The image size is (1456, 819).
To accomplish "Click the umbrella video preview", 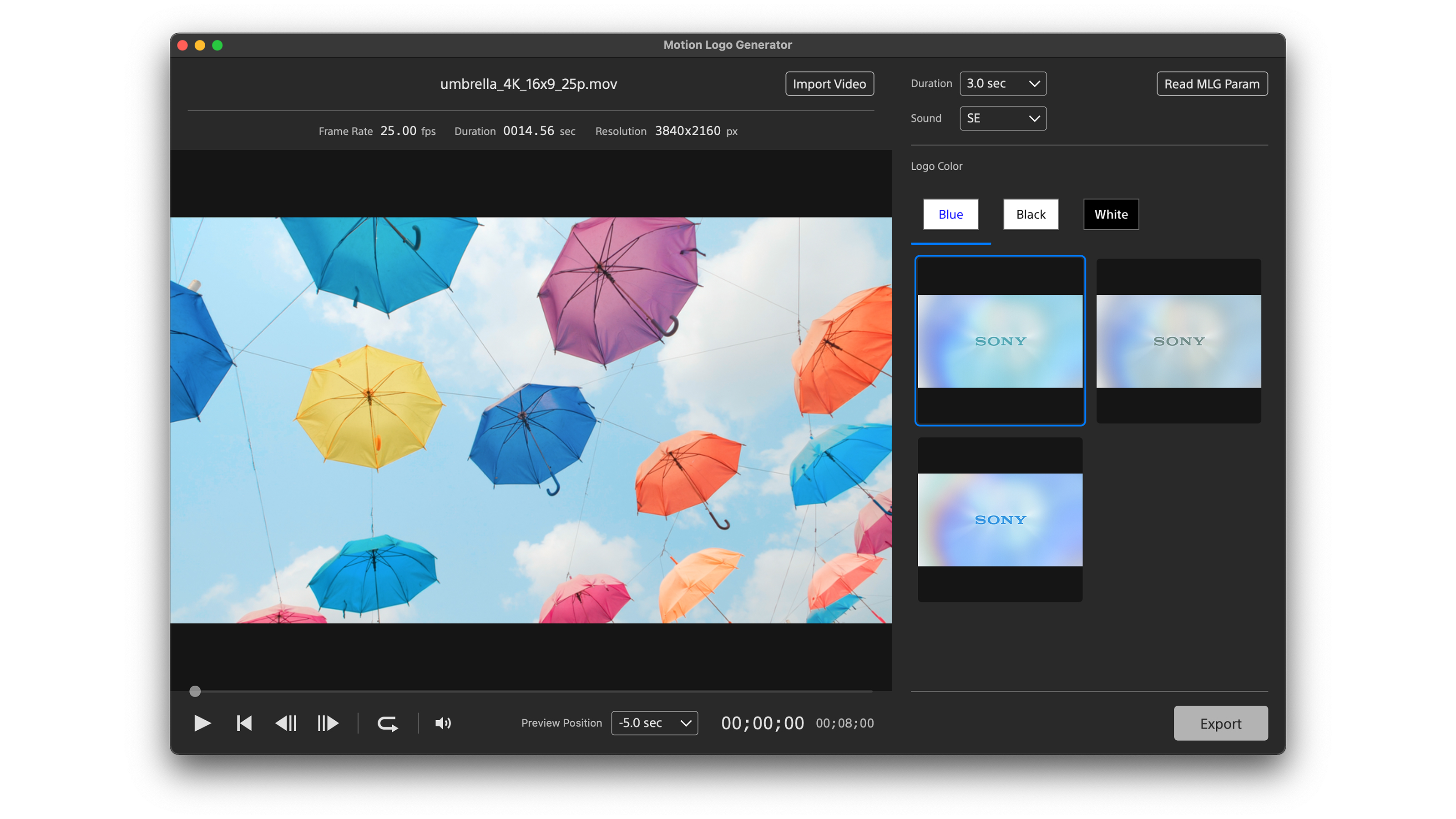I will point(531,420).
